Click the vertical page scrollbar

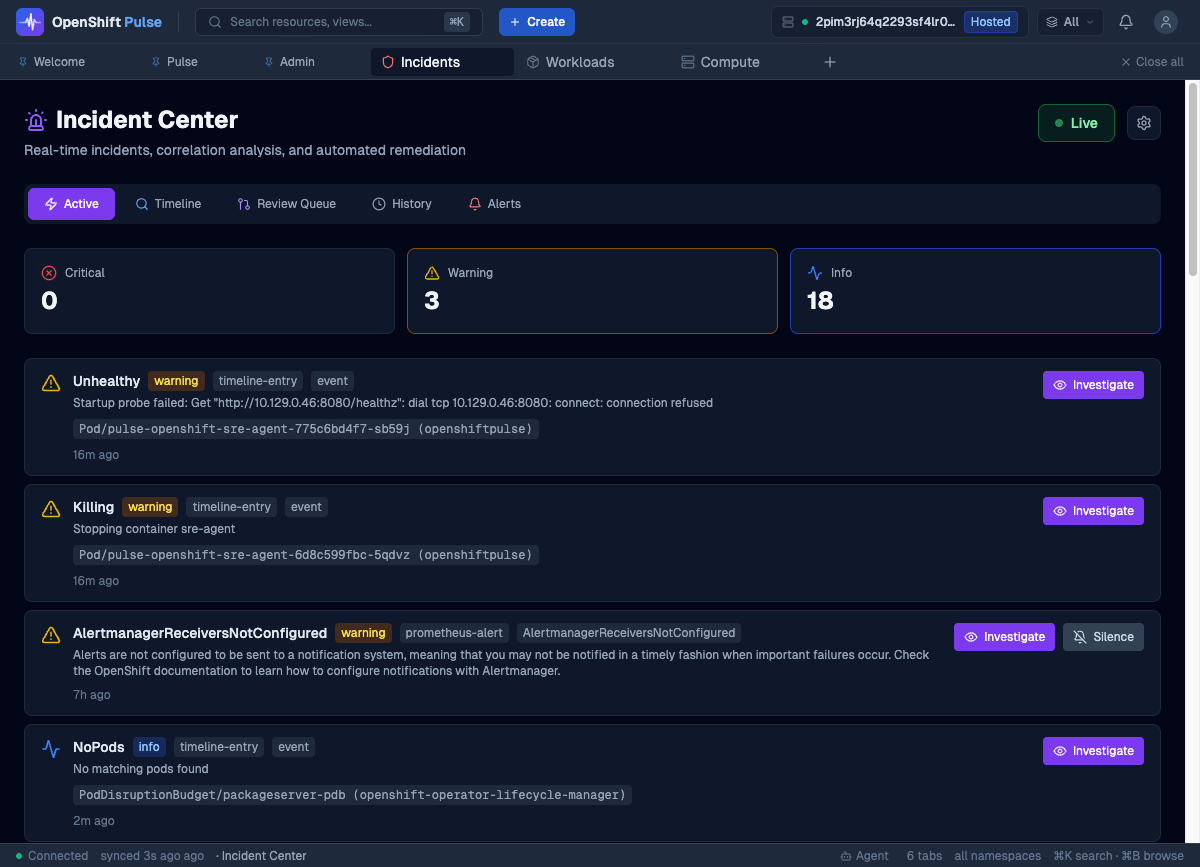click(1192, 180)
